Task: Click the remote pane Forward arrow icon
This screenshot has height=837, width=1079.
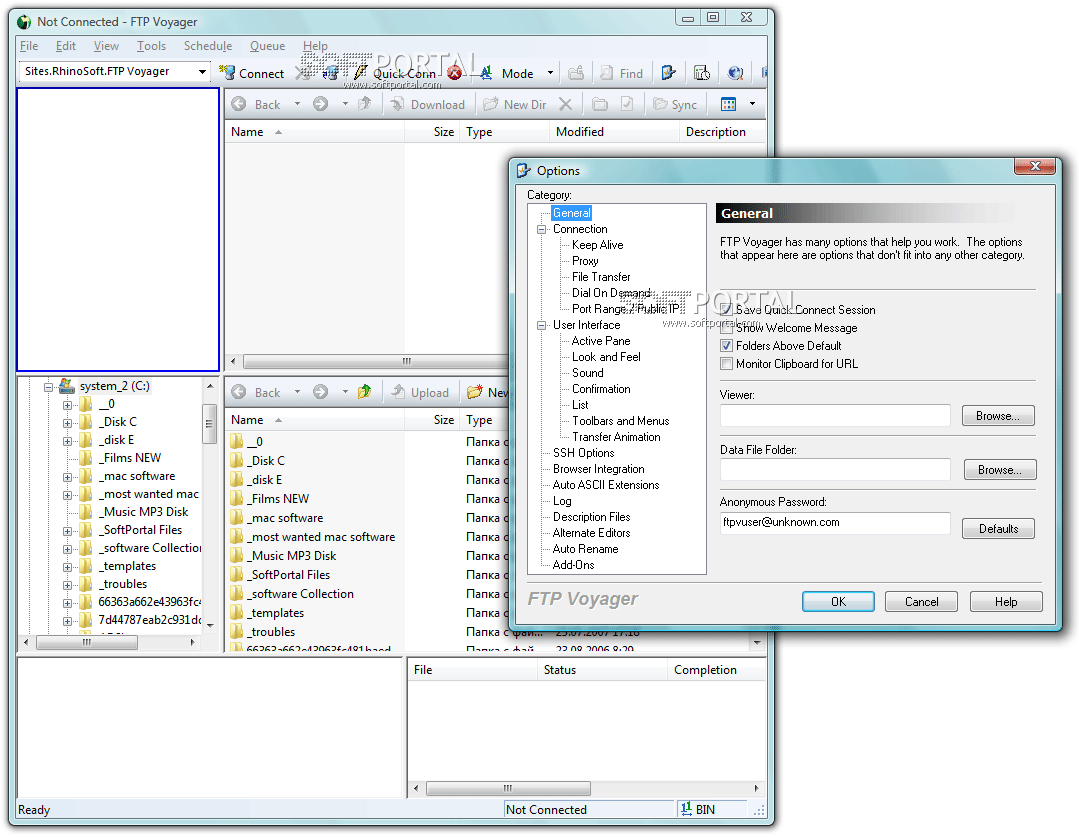Action: pyautogui.click(x=321, y=104)
